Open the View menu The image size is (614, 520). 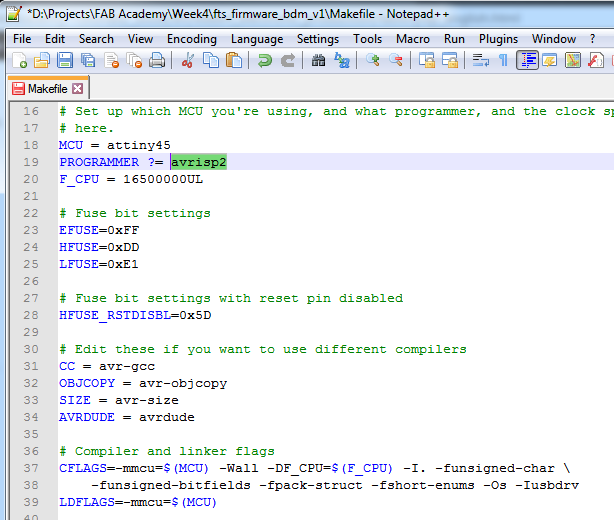[140, 39]
